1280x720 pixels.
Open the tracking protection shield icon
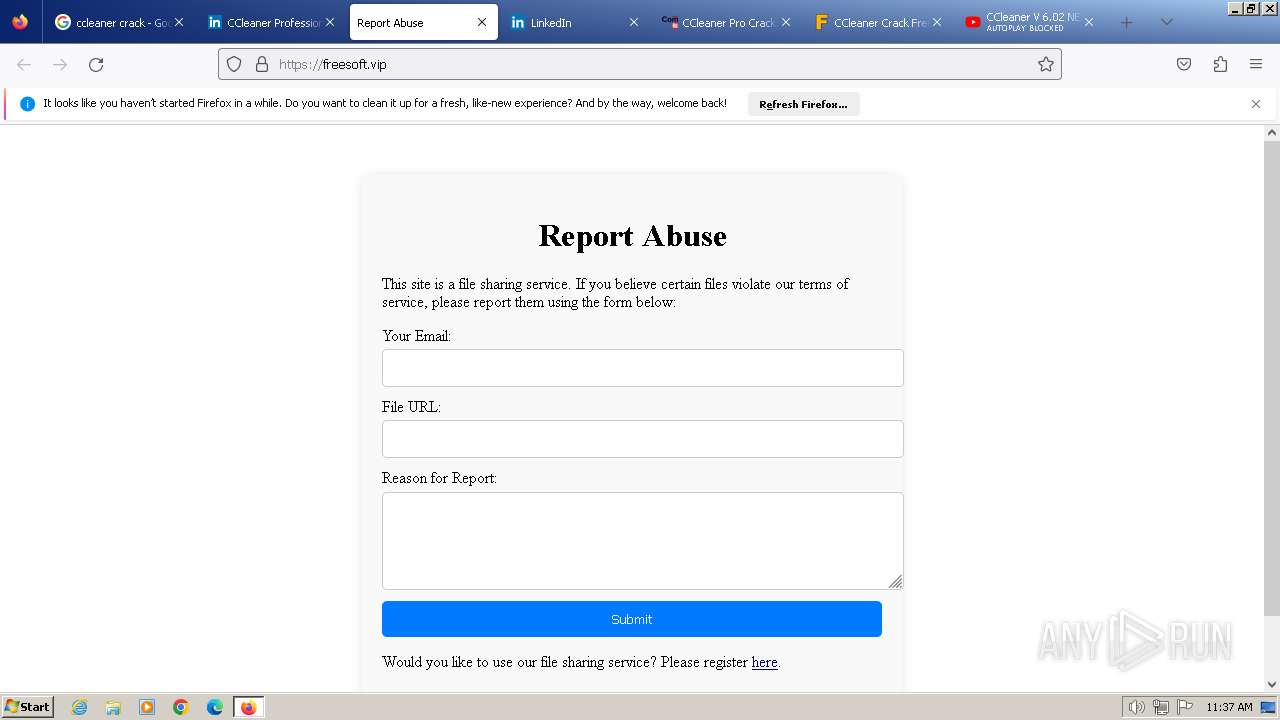click(234, 64)
